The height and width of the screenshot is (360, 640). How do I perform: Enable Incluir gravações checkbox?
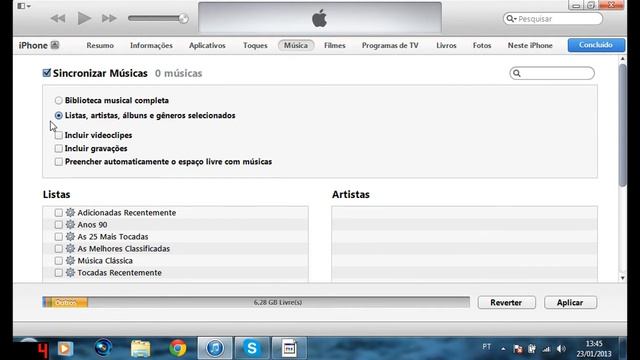(x=59, y=148)
